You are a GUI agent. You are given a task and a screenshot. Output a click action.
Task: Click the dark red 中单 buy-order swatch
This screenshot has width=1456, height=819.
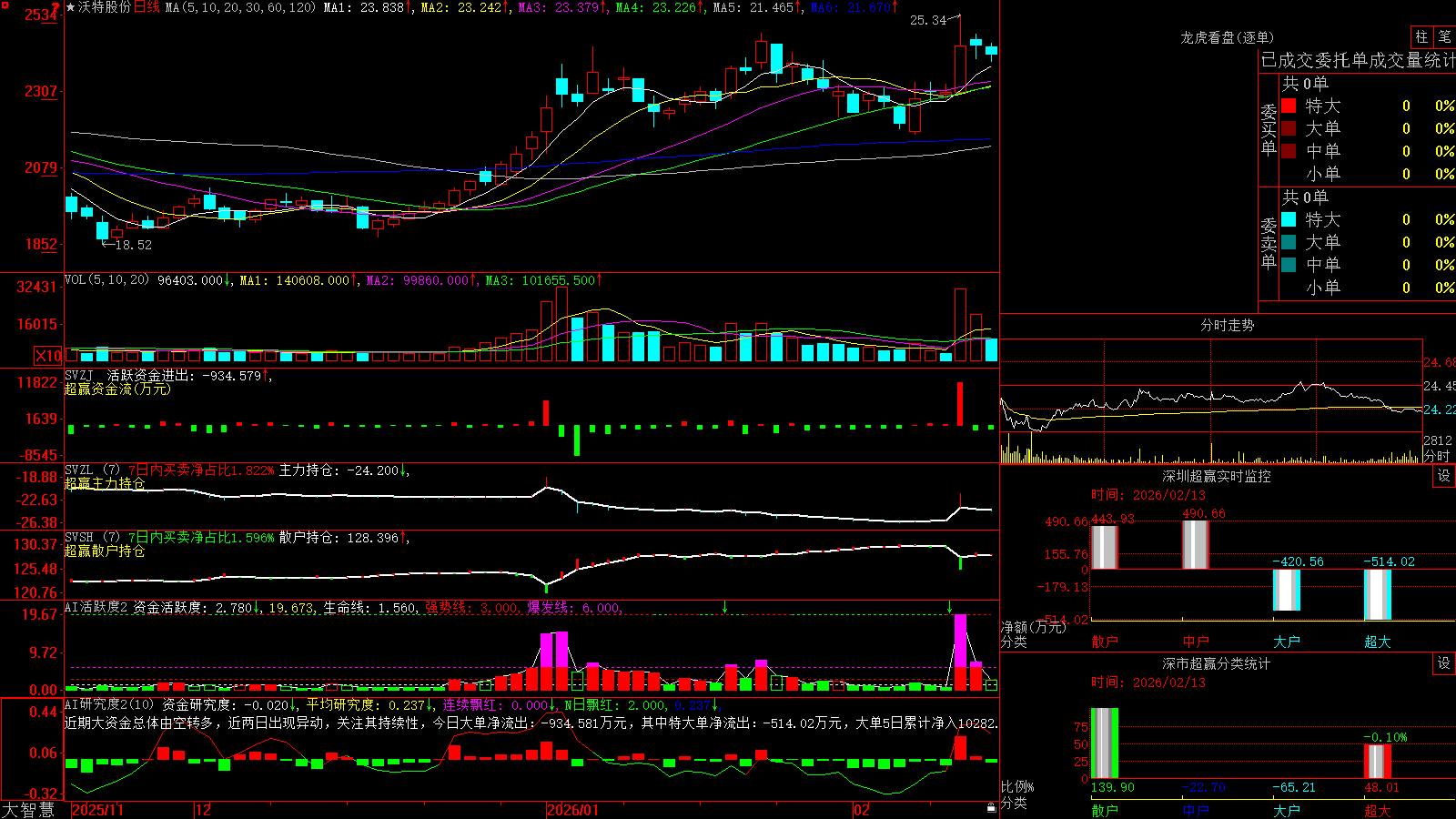point(1289,151)
